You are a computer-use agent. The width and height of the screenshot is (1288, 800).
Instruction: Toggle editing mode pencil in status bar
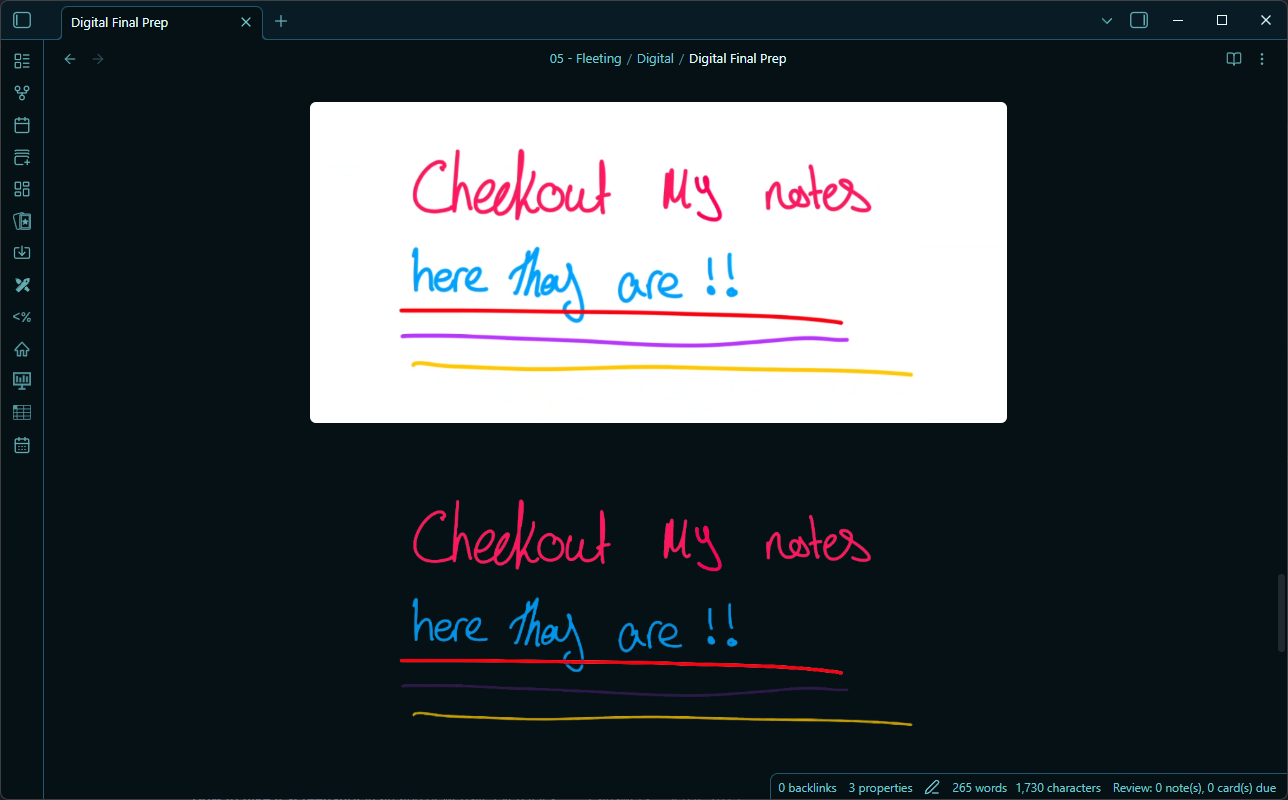tap(932, 788)
